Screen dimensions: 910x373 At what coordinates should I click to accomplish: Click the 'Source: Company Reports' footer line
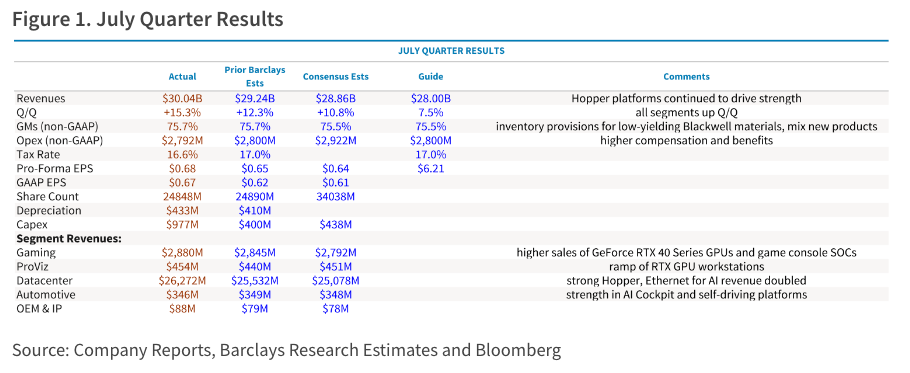tap(286, 350)
